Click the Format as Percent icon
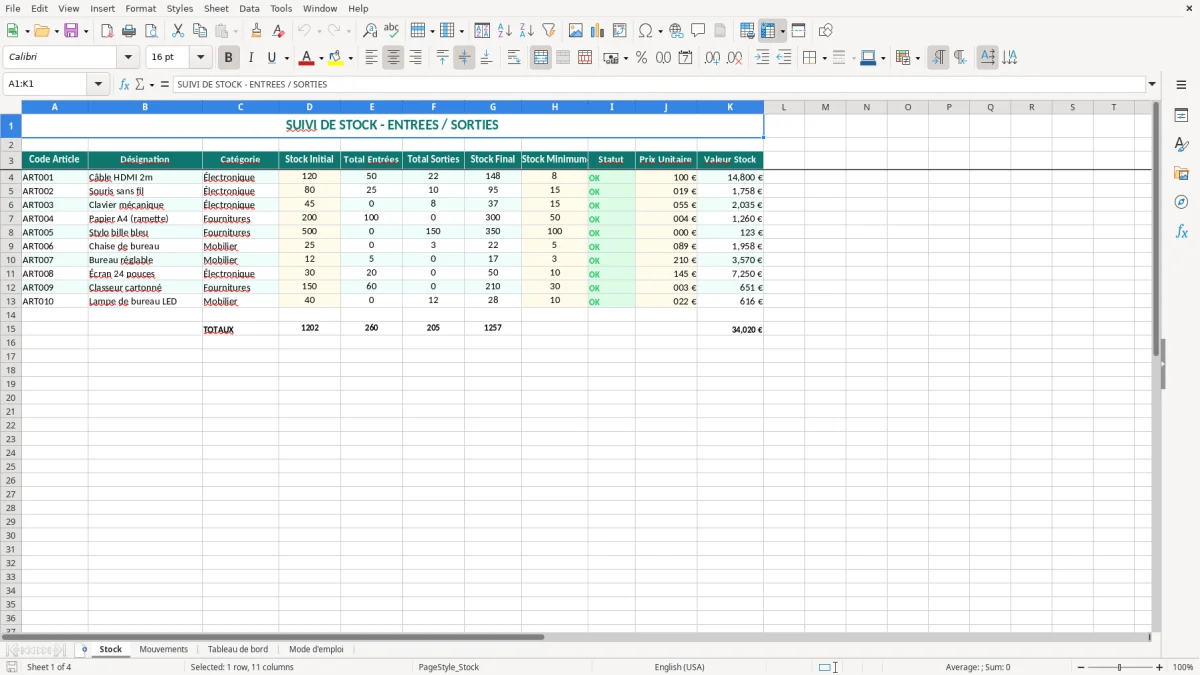Image resolution: width=1200 pixels, height=675 pixels. coord(642,58)
